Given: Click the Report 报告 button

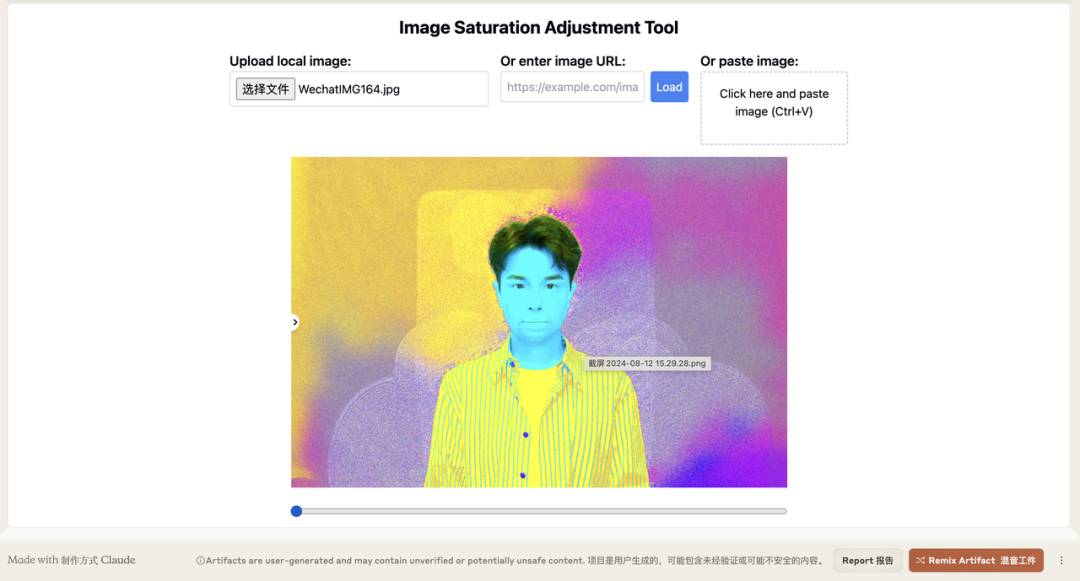Looking at the screenshot, I should tap(867, 560).
